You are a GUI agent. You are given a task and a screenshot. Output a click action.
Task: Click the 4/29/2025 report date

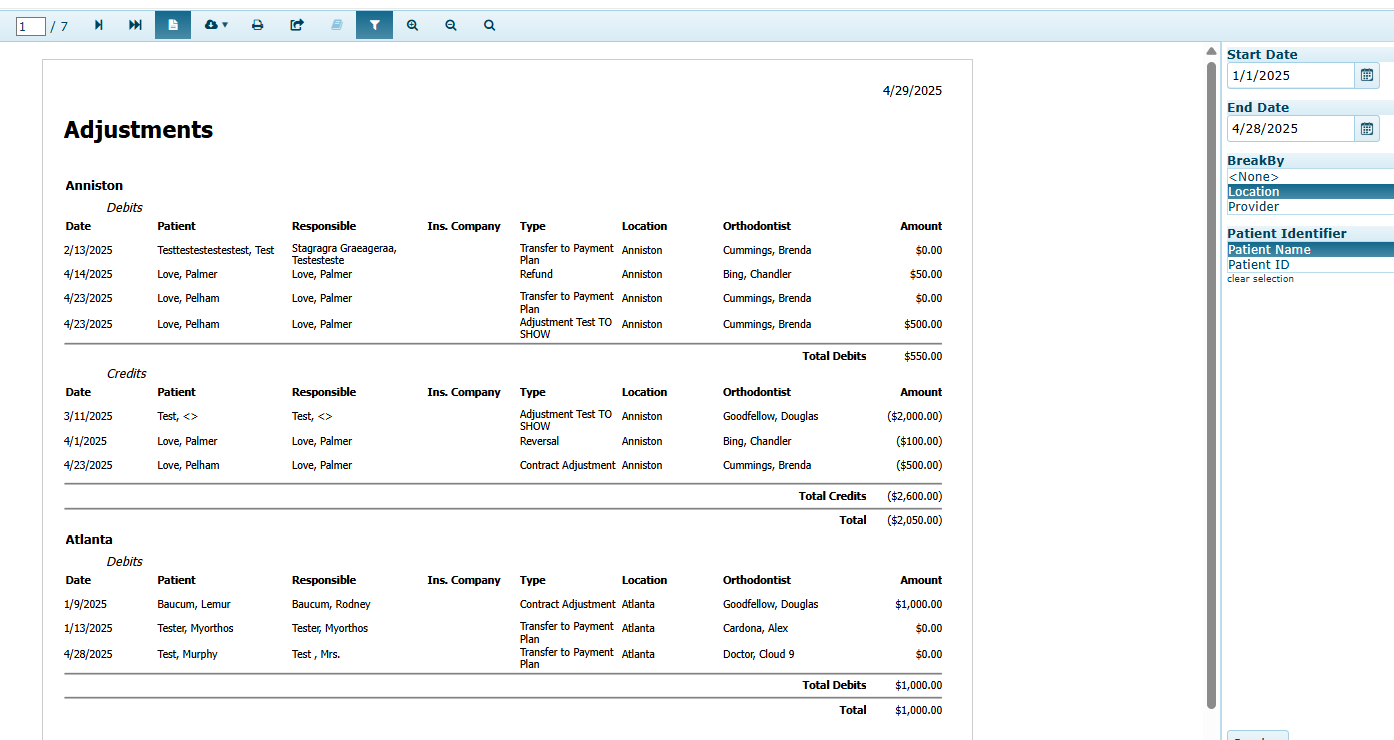coord(912,91)
